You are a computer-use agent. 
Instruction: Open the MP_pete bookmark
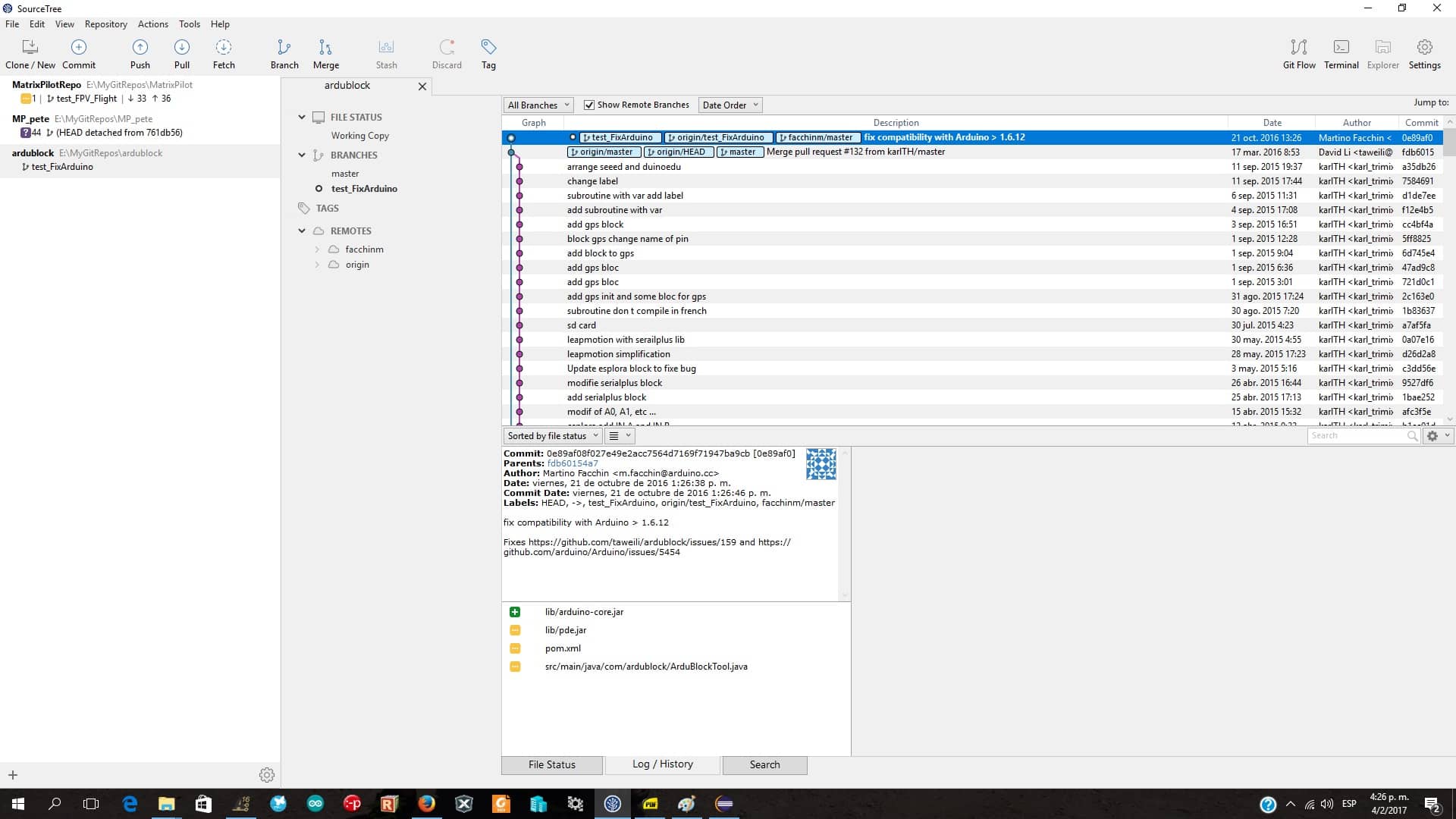coord(140,126)
